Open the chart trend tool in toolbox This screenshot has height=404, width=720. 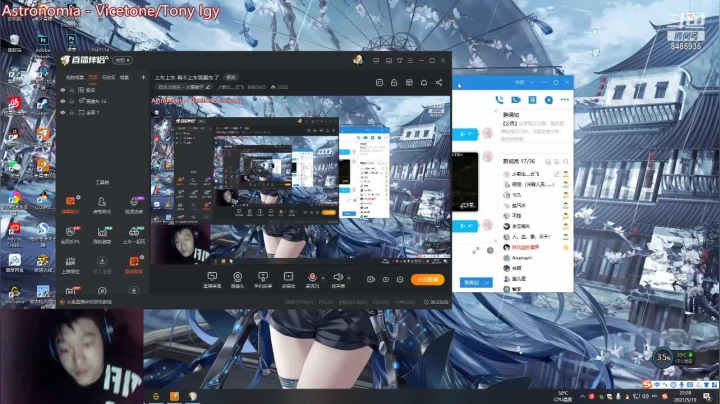102,235
